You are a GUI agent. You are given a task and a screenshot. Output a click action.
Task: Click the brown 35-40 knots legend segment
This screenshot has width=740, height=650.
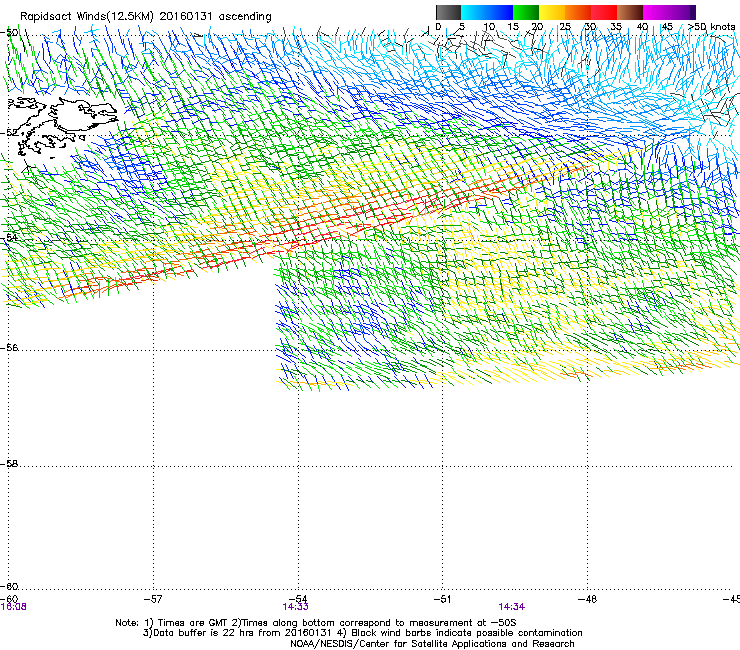pos(630,12)
